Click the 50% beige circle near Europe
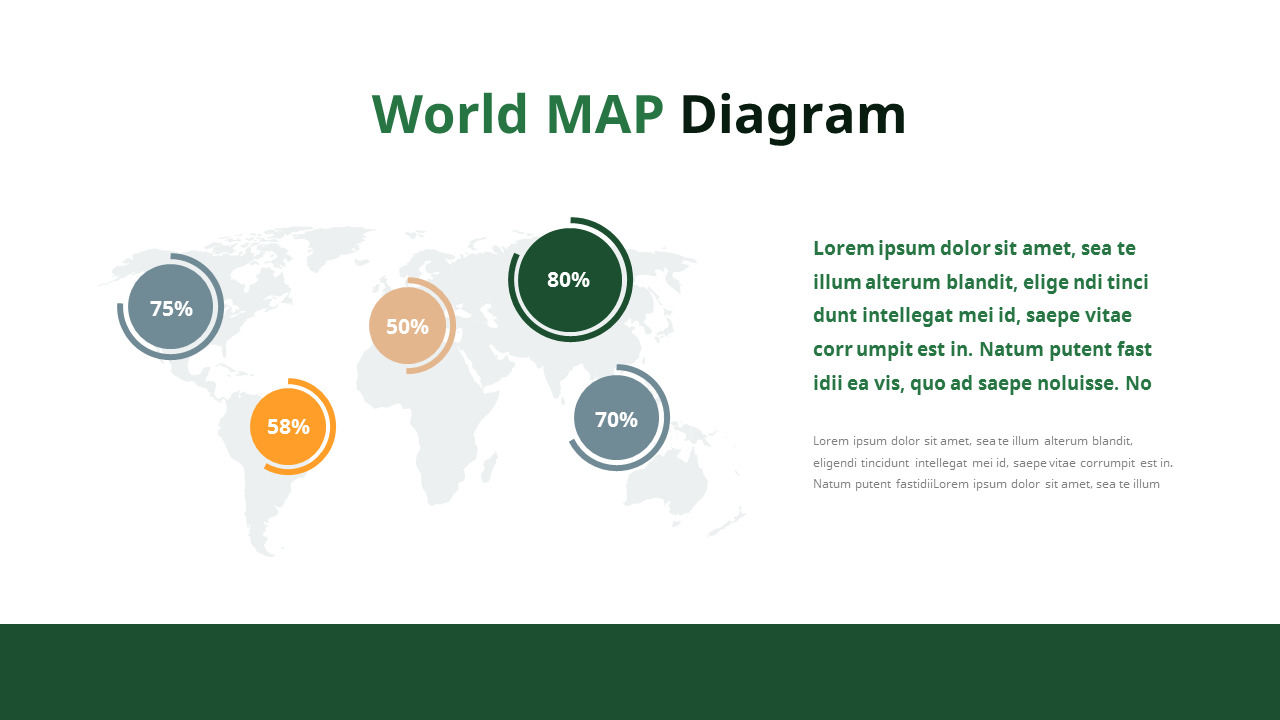 click(x=409, y=326)
